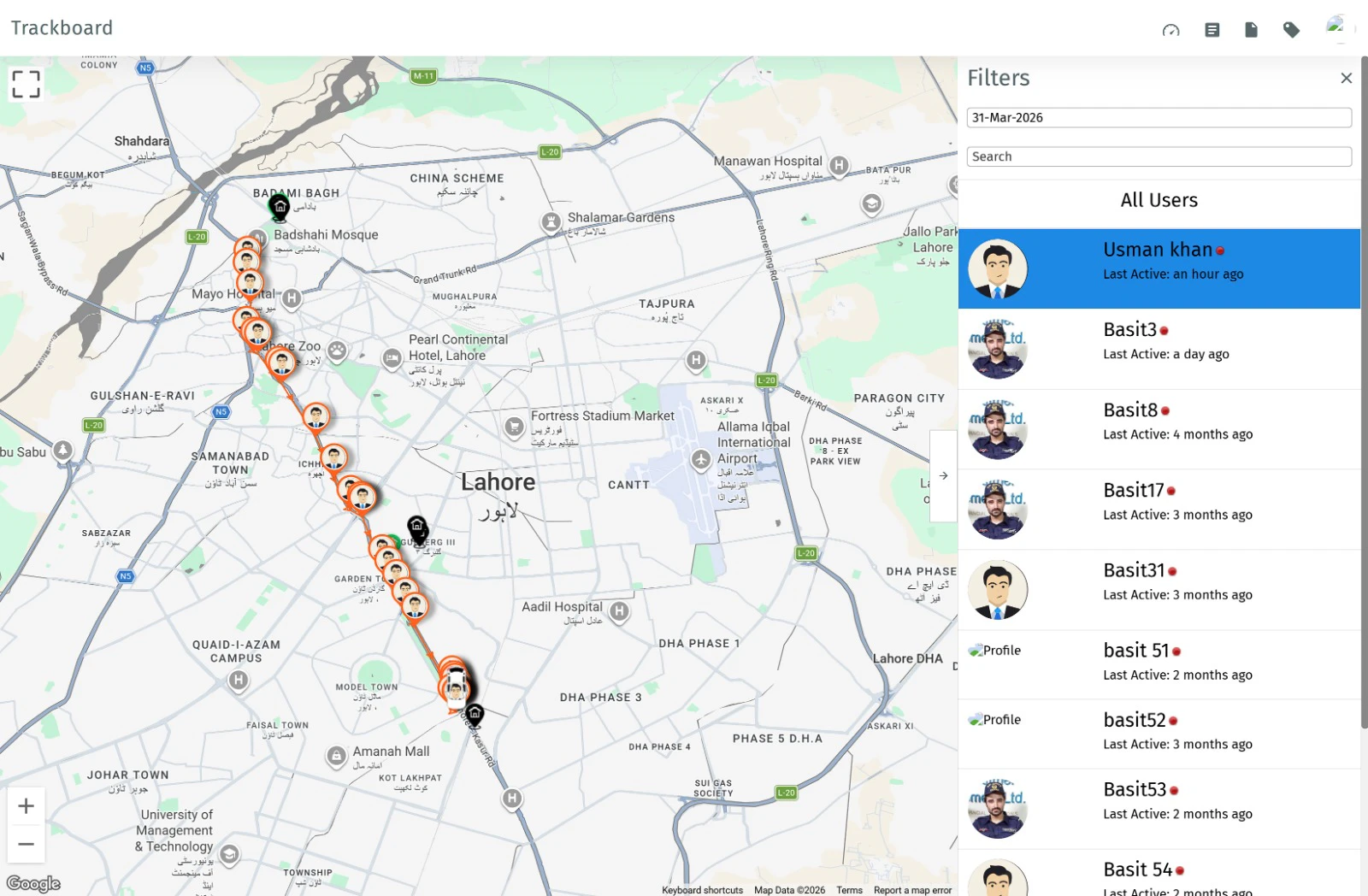The height and width of the screenshot is (896, 1368).
Task: Click Usman khan's avatar thumbnail
Action: [x=997, y=268]
